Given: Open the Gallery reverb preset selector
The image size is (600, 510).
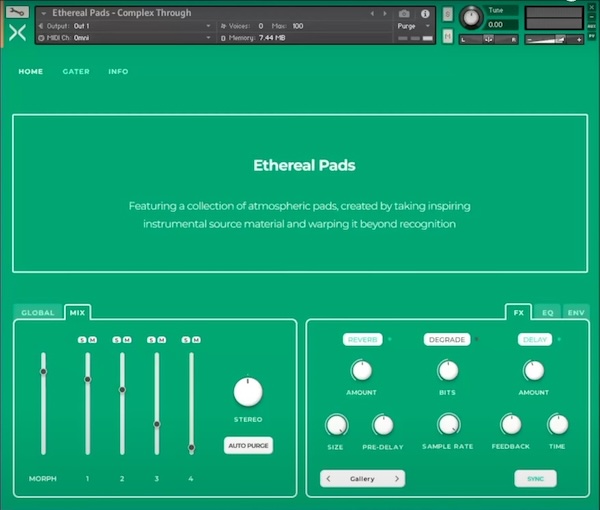Looking at the screenshot, I should pos(362,479).
